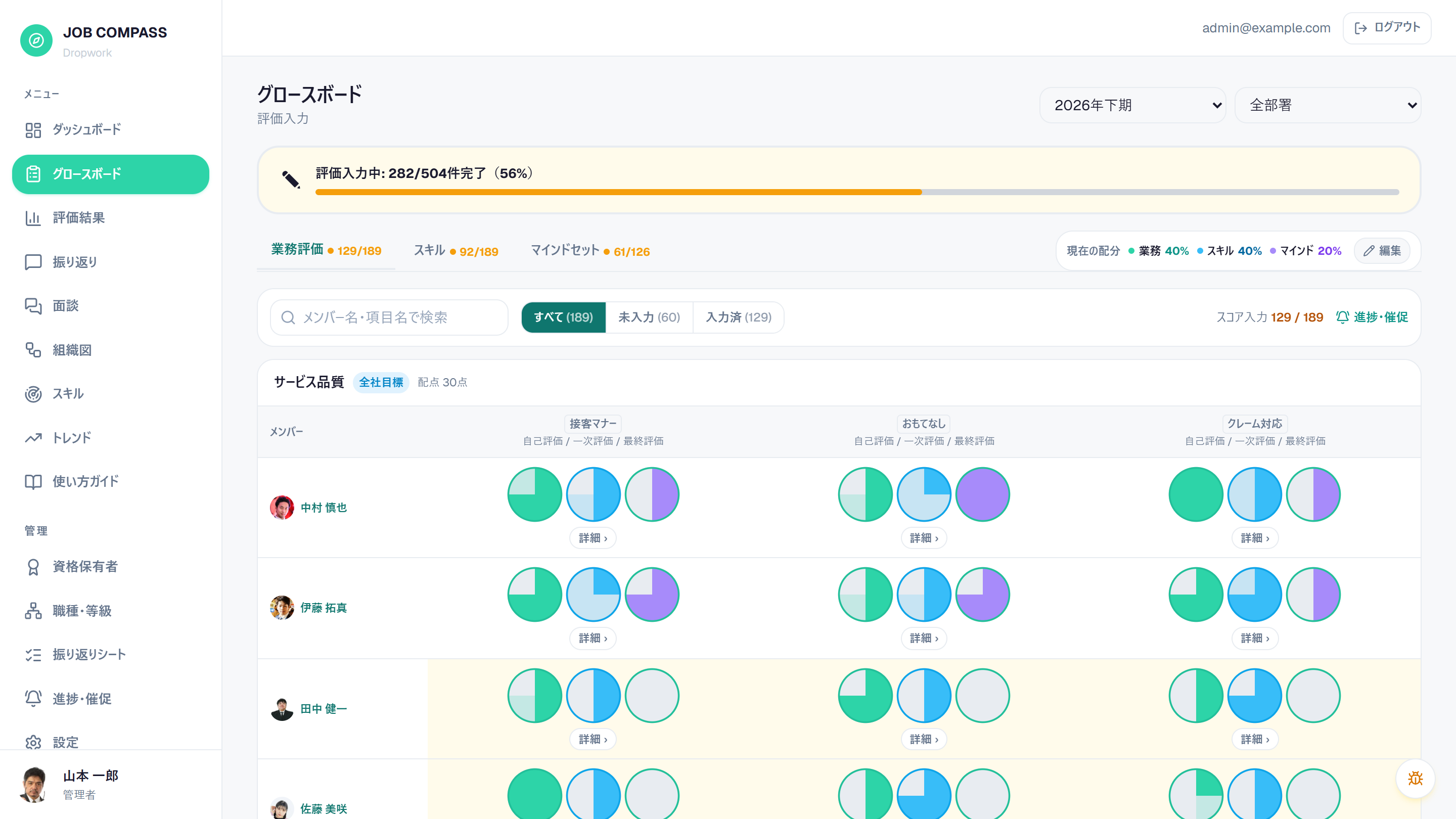
Task: Open 中村 慎也 member link
Action: 324,508
